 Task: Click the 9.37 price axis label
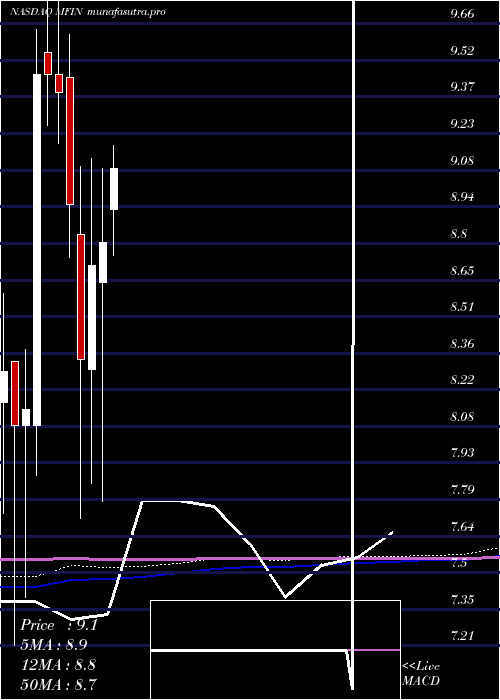462,87
